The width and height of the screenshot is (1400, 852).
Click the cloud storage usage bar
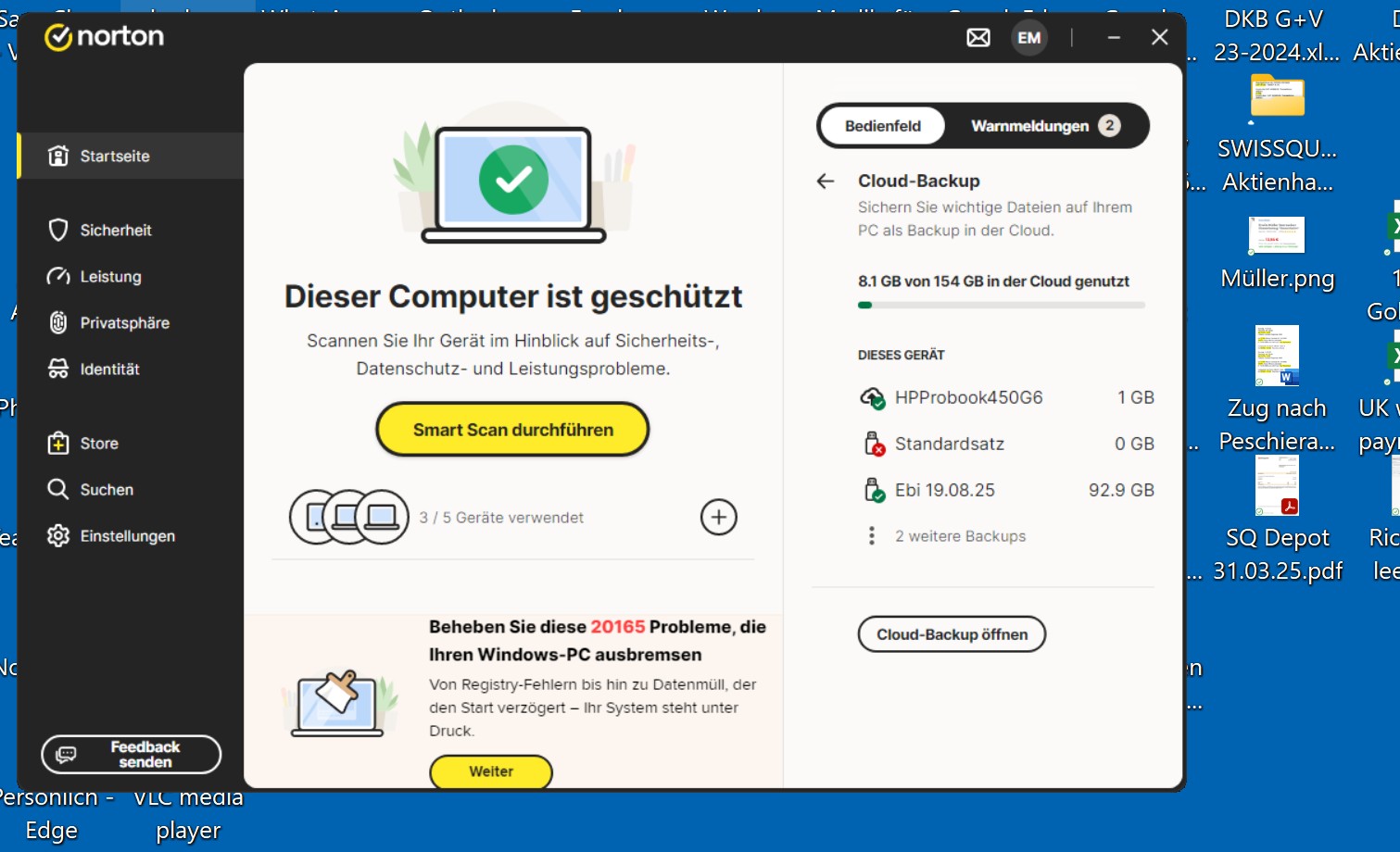click(1001, 305)
